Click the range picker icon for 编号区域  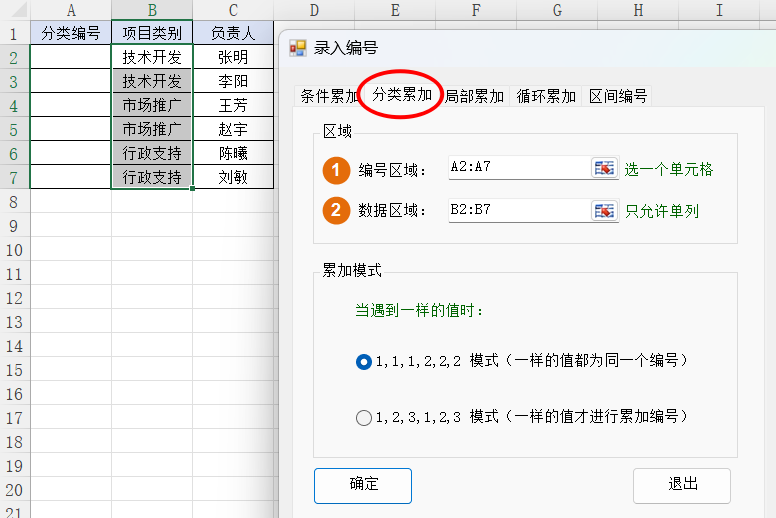[x=604, y=168]
